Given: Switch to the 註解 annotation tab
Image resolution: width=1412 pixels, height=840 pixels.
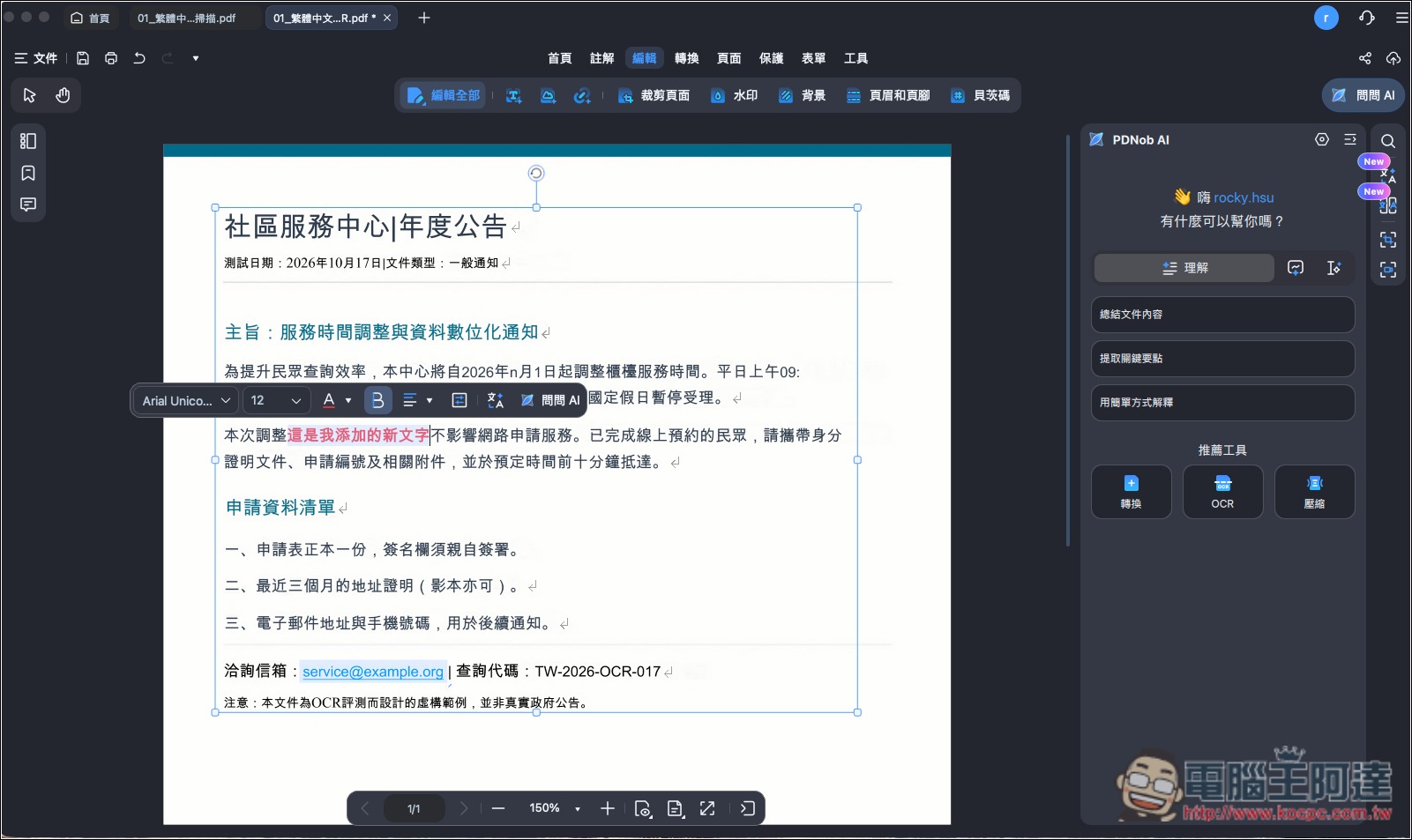Looking at the screenshot, I should [x=602, y=58].
